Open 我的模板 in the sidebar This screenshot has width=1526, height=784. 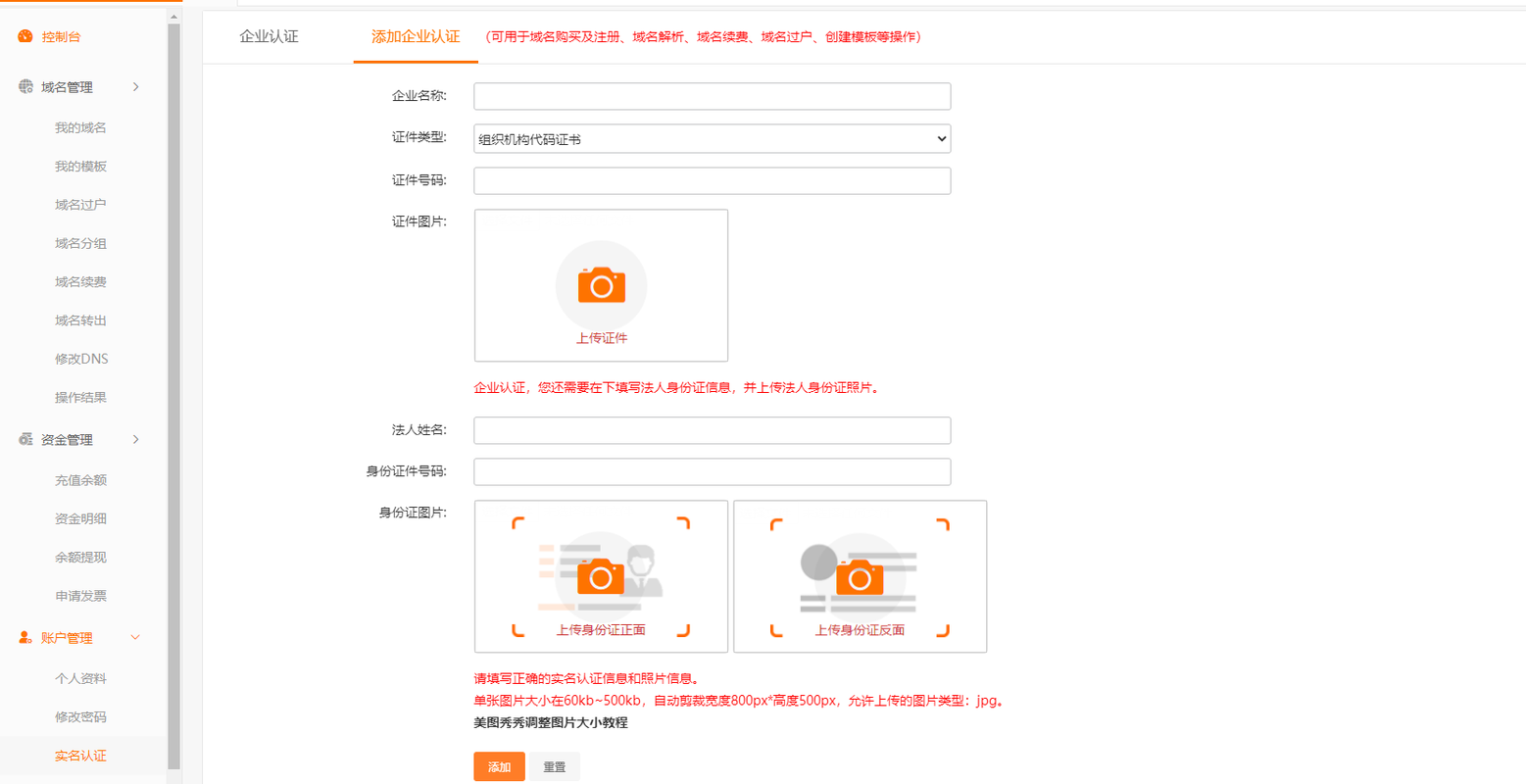point(80,166)
